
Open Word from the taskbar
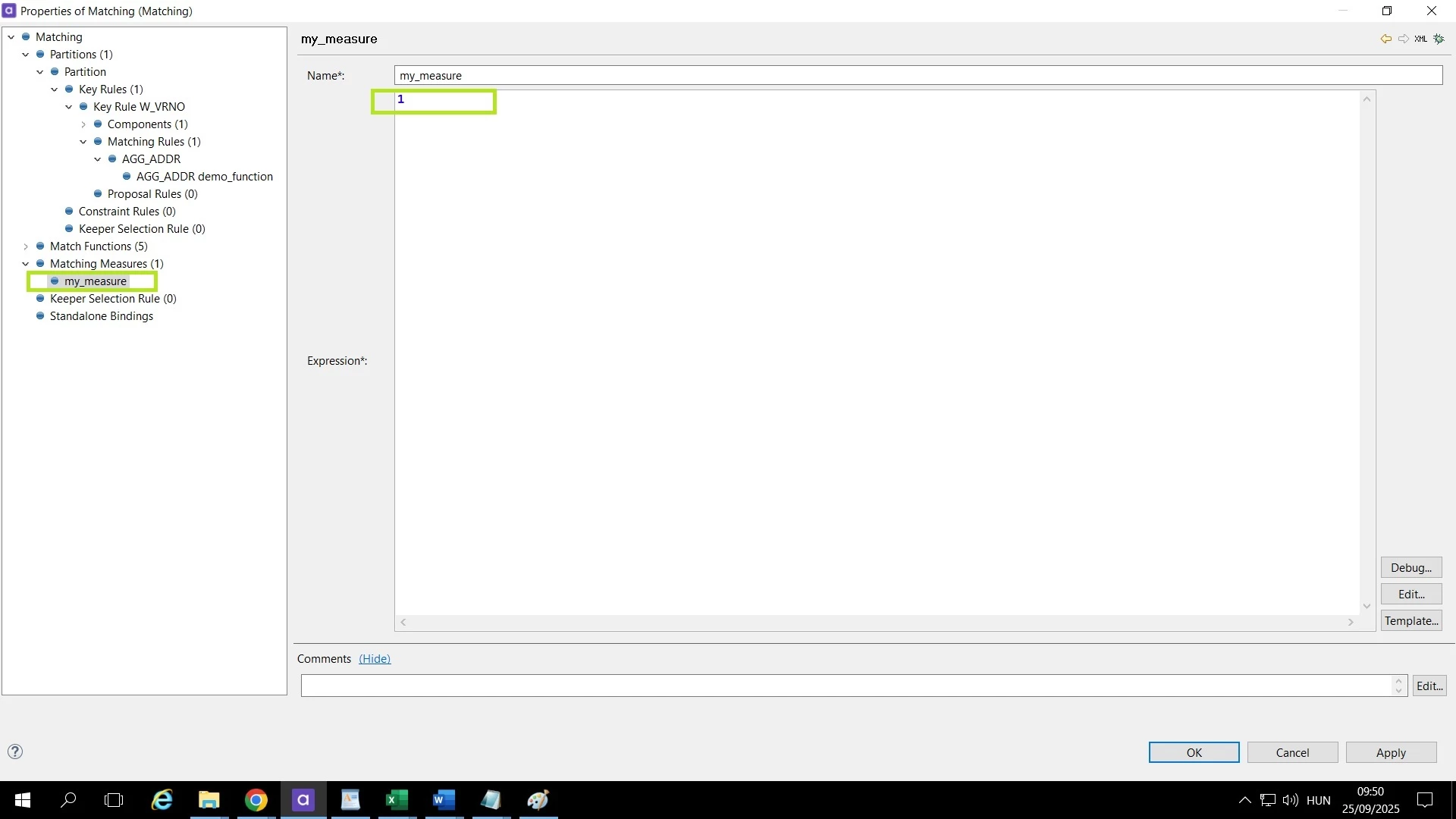click(x=444, y=800)
